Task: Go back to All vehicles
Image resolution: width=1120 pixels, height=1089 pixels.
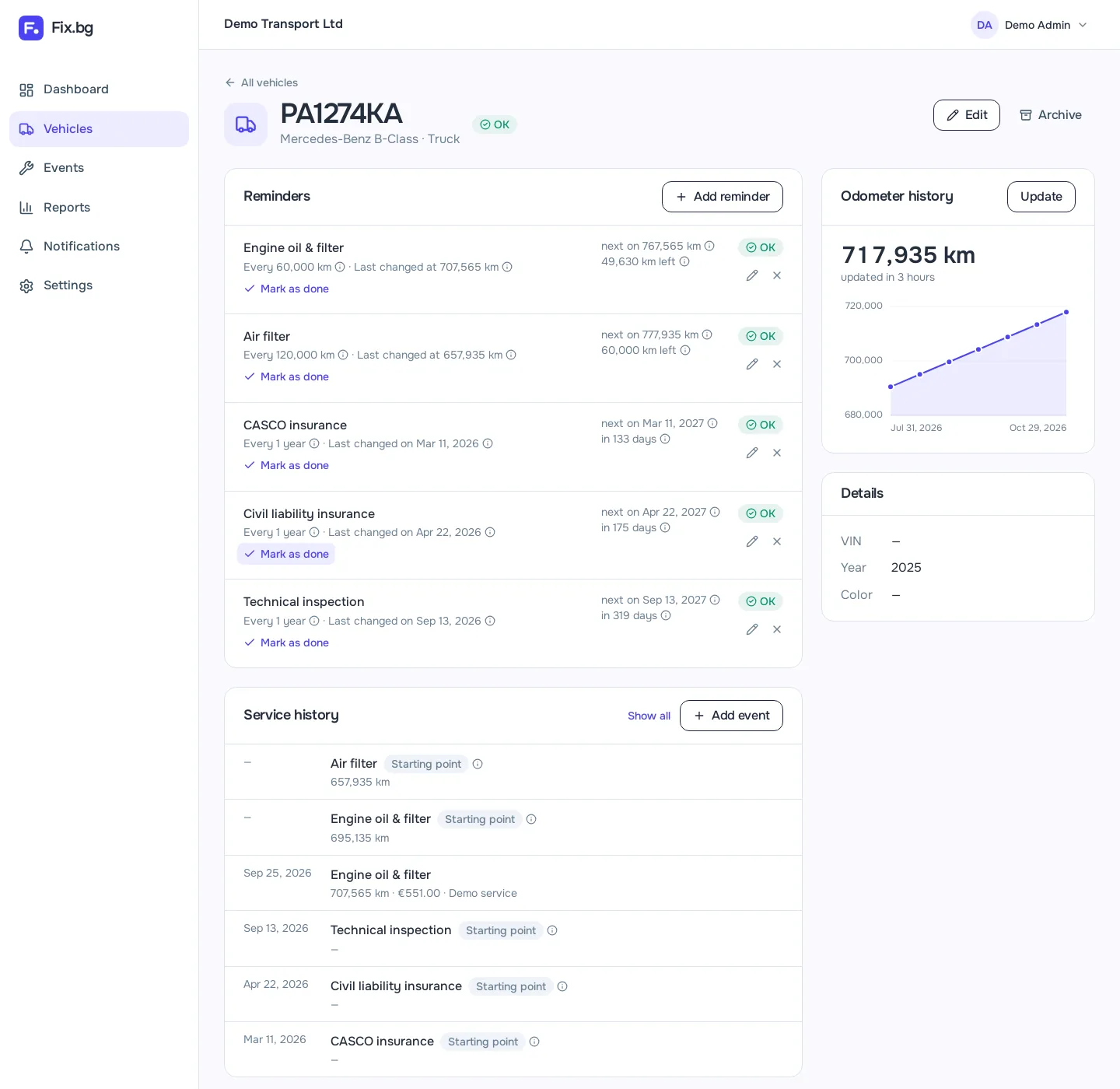Action: click(x=261, y=82)
